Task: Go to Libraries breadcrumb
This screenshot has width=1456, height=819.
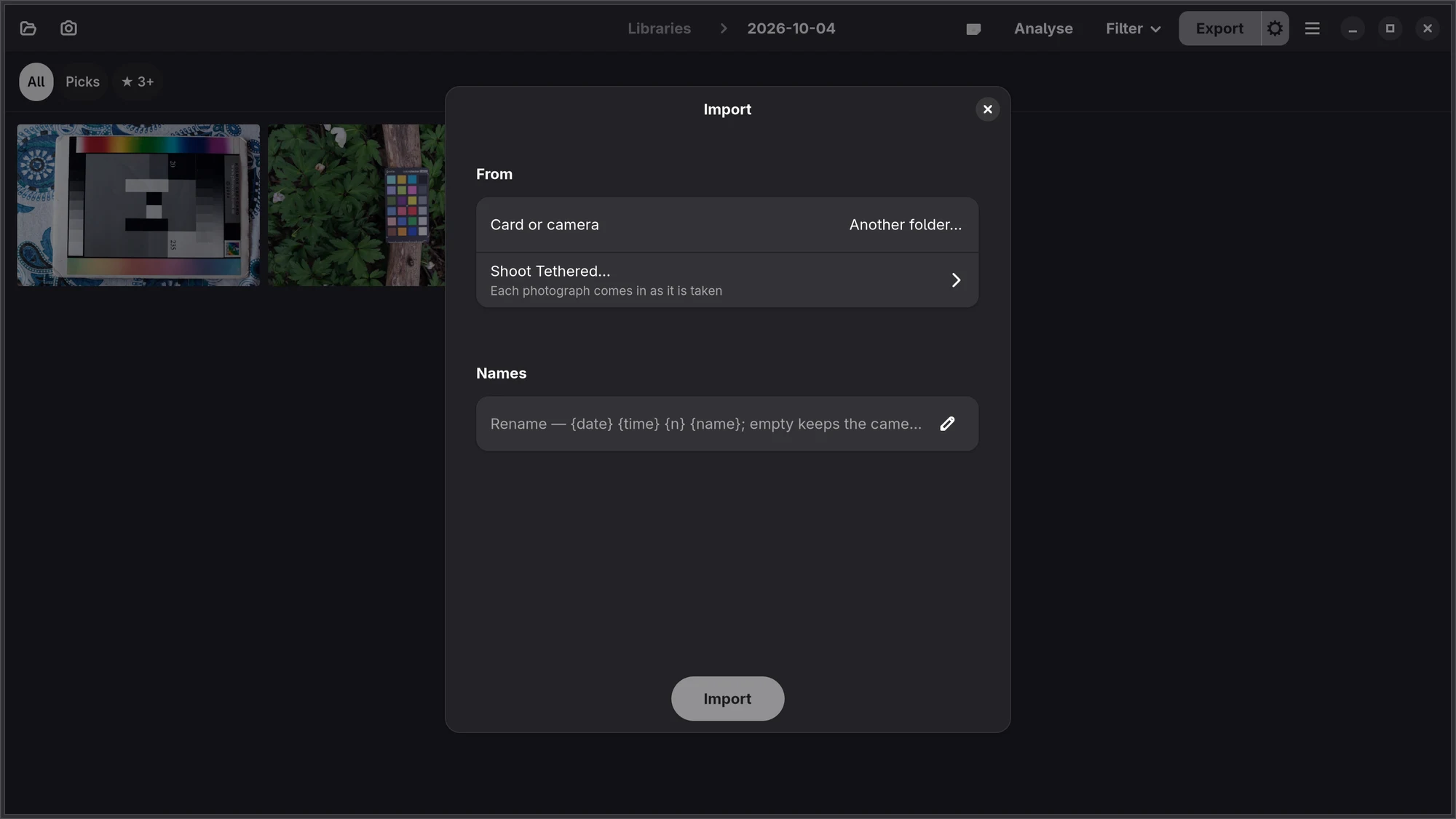Action: (659, 28)
